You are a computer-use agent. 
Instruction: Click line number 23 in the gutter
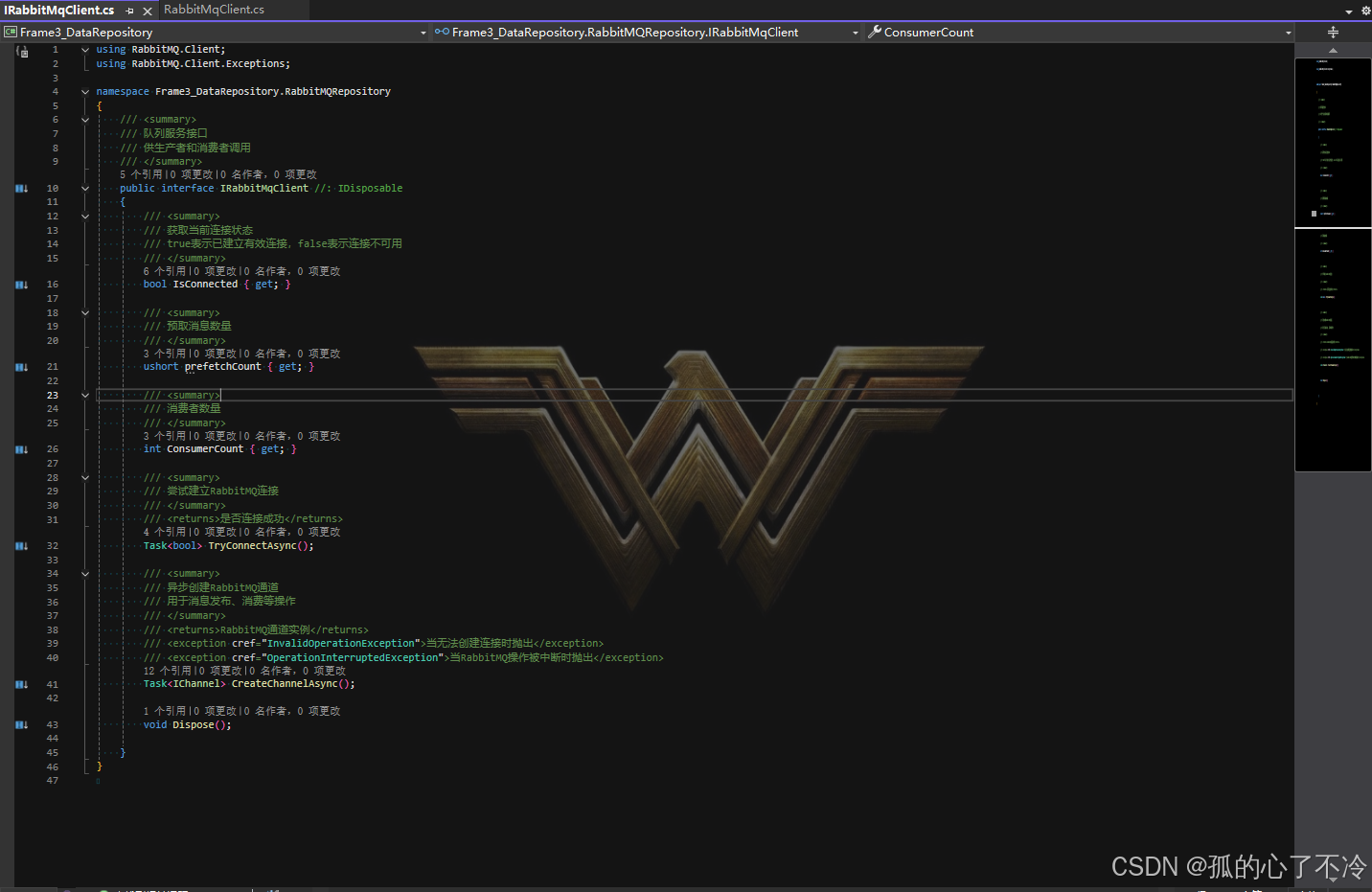(53, 396)
